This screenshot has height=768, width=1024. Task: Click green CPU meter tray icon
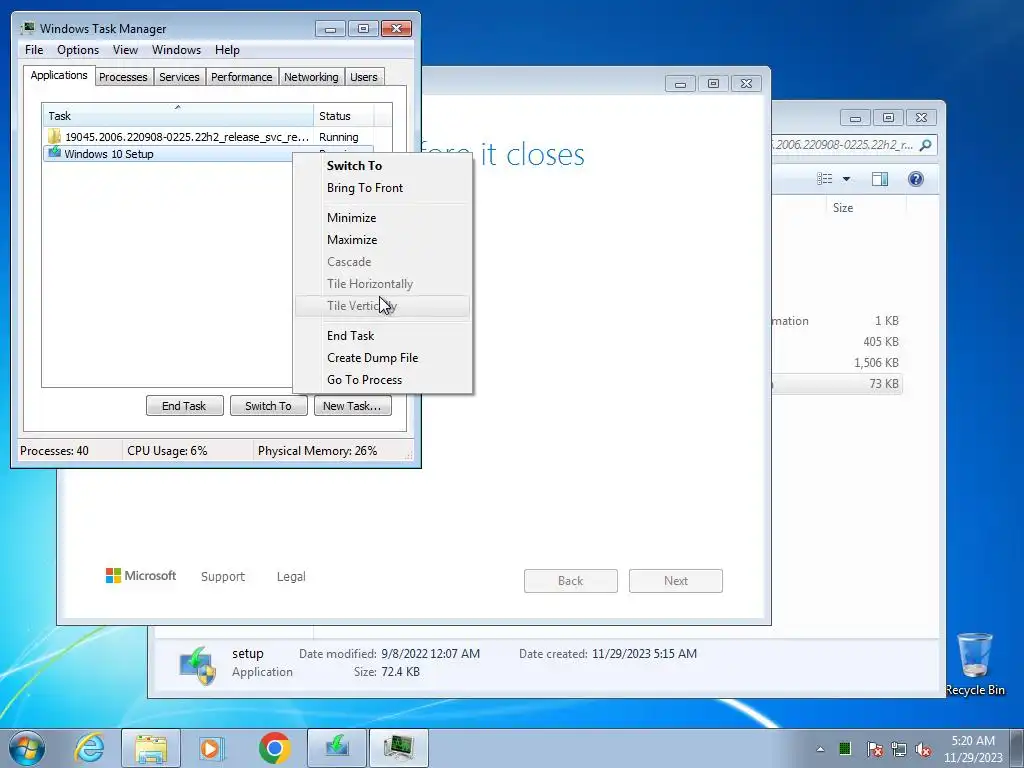845,748
